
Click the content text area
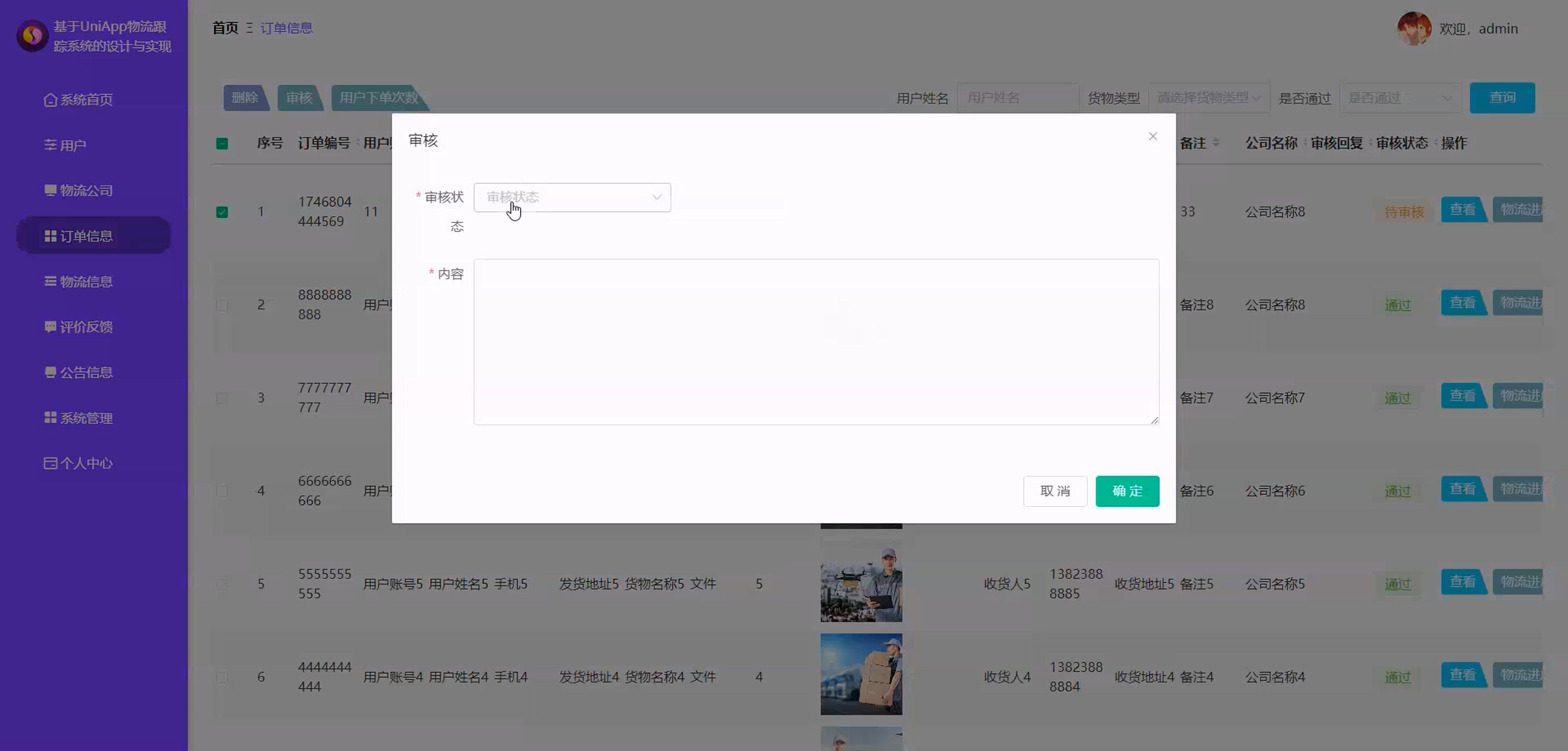[x=816, y=342]
